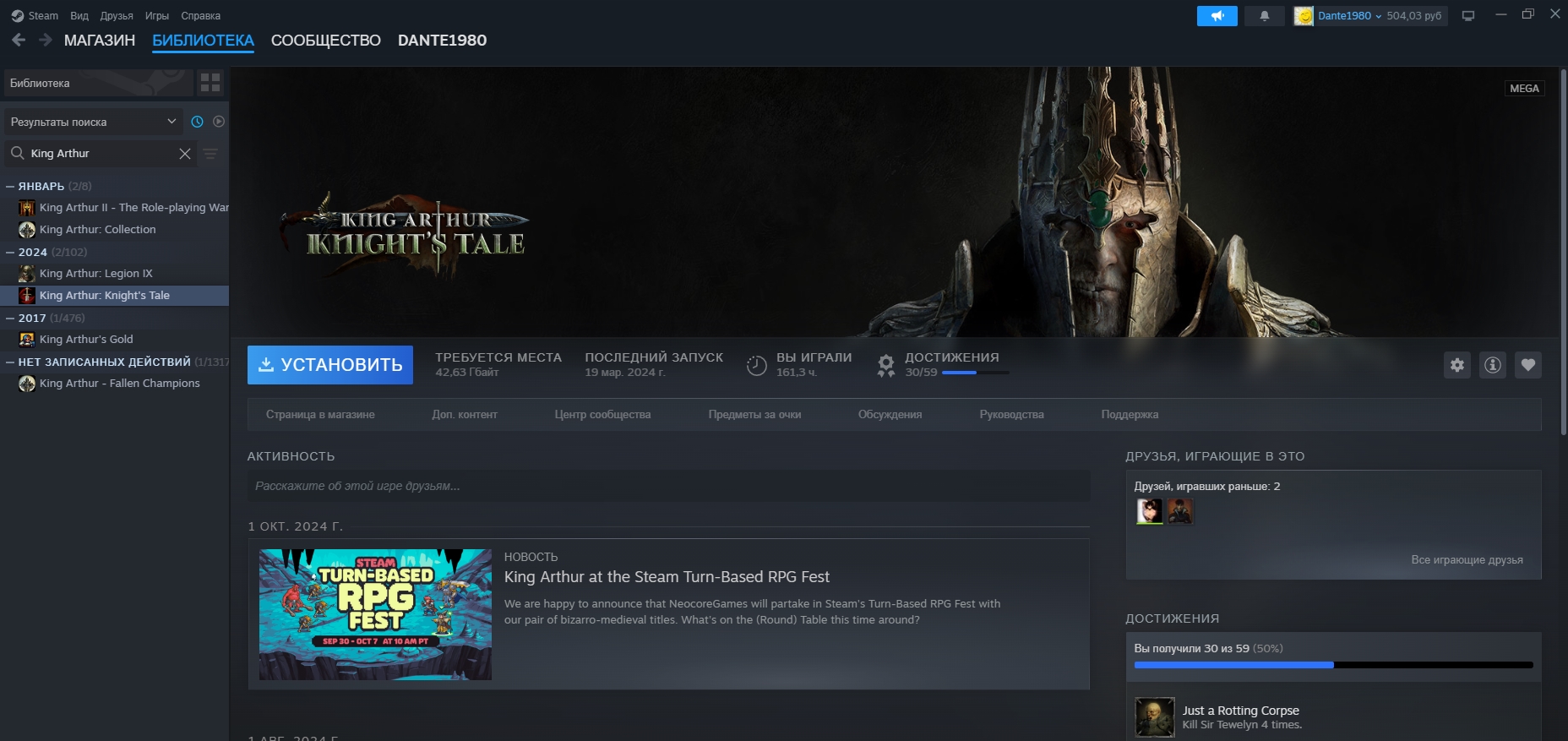Open Центр сообщества link
The width and height of the screenshot is (1568, 741).
tap(603, 415)
